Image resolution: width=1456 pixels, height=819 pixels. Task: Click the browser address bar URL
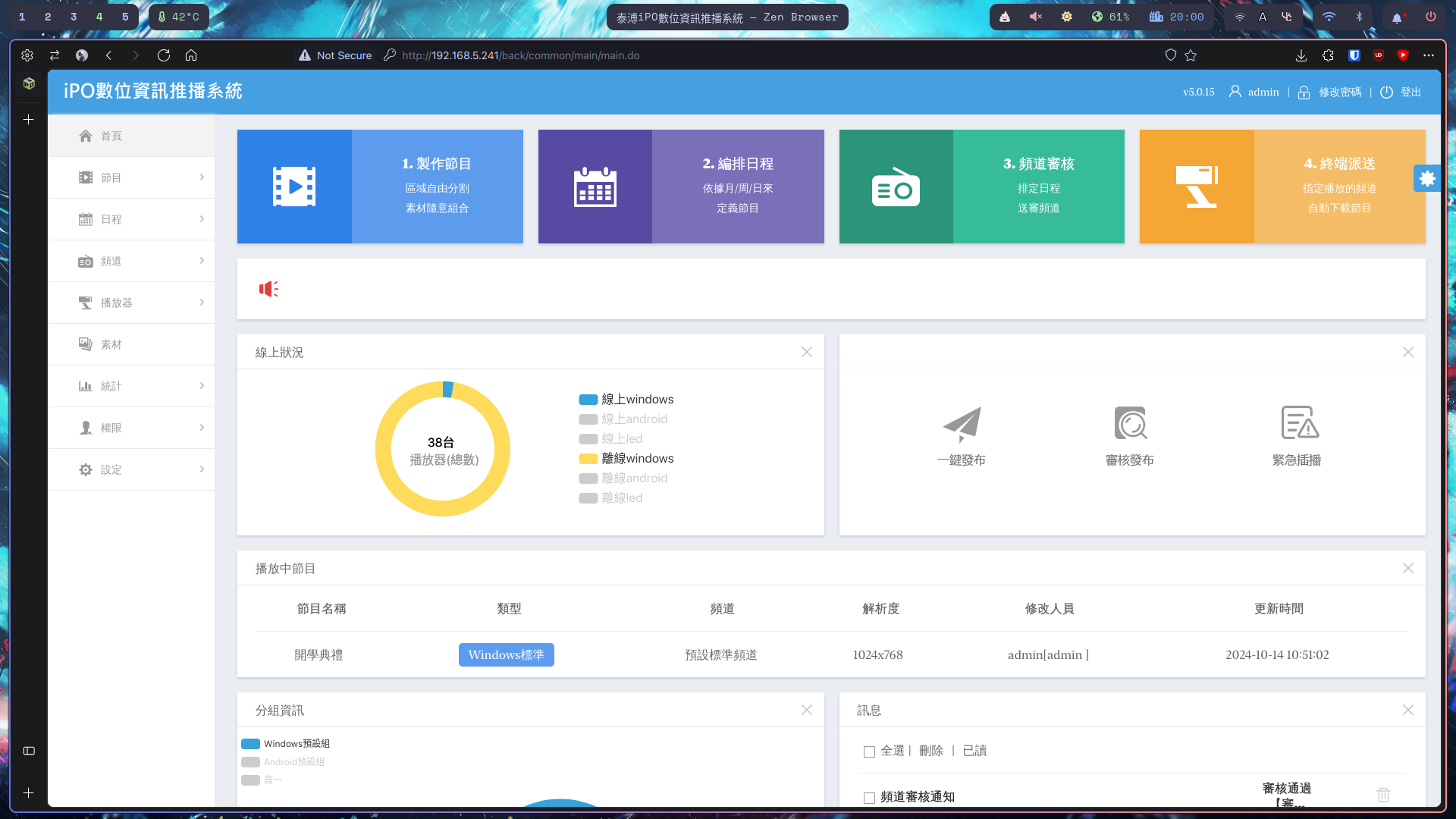[x=521, y=55]
